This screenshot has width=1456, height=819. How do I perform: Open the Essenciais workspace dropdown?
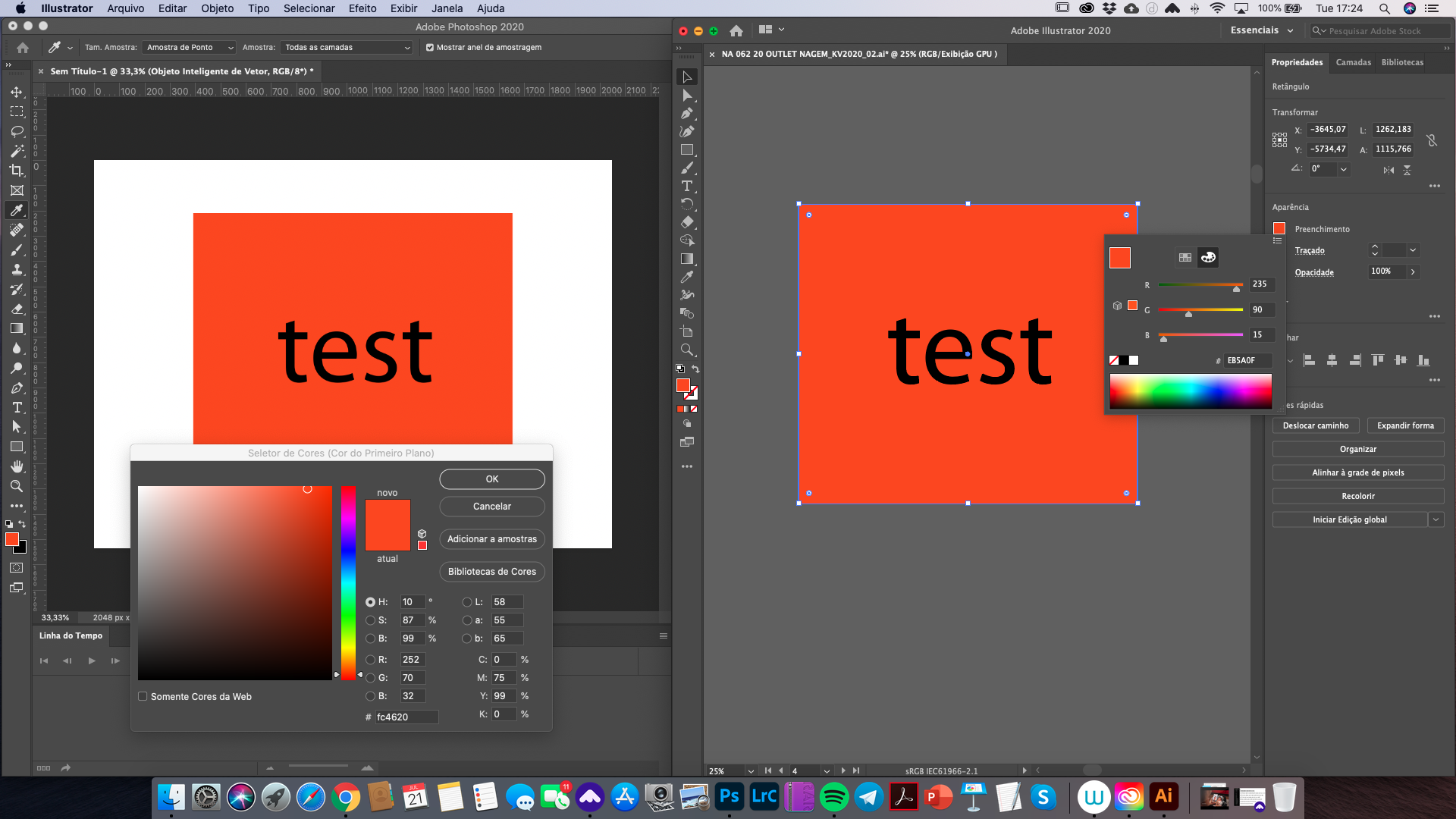pyautogui.click(x=1261, y=30)
